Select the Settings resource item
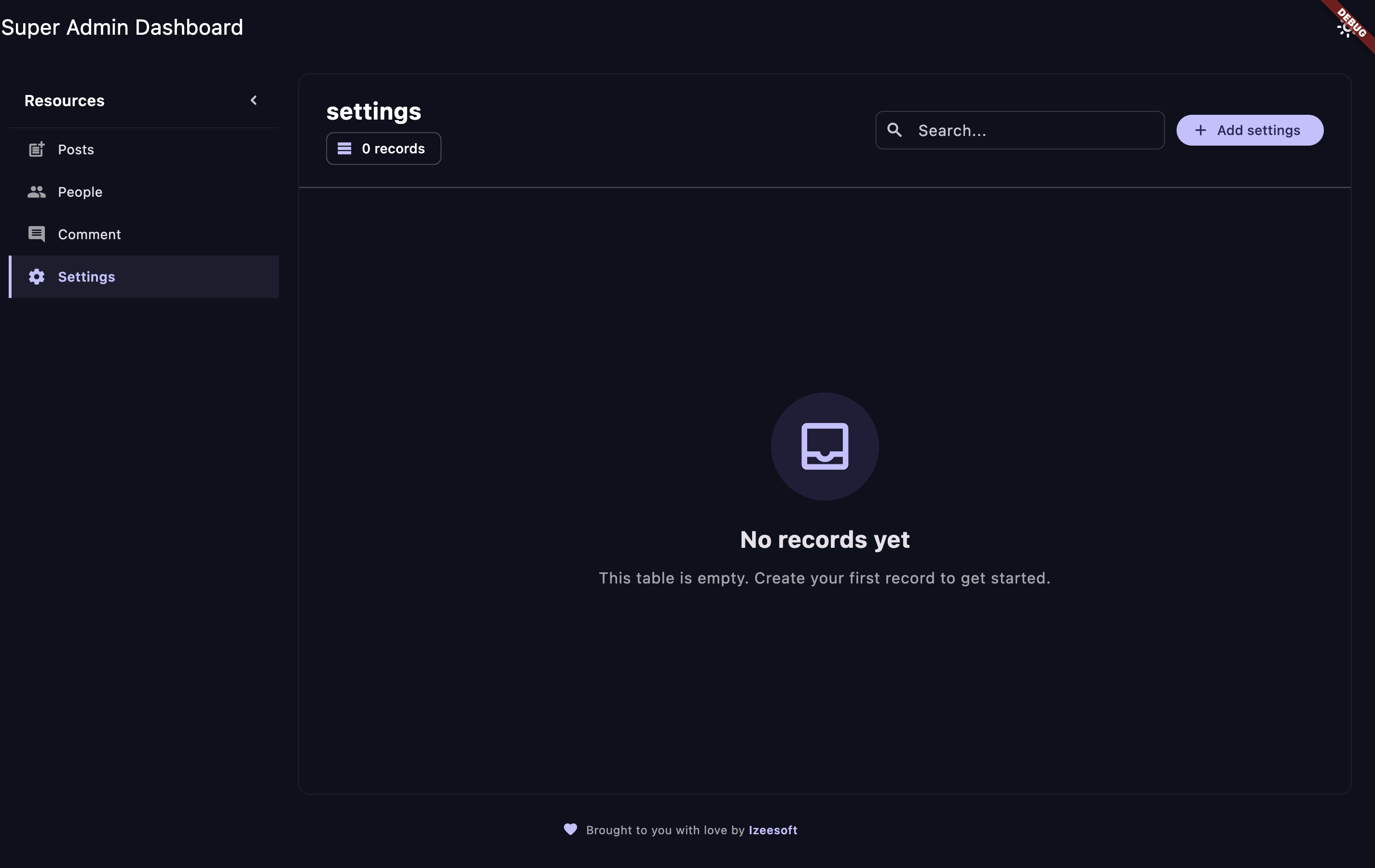This screenshot has height=868, width=1375. [x=87, y=277]
